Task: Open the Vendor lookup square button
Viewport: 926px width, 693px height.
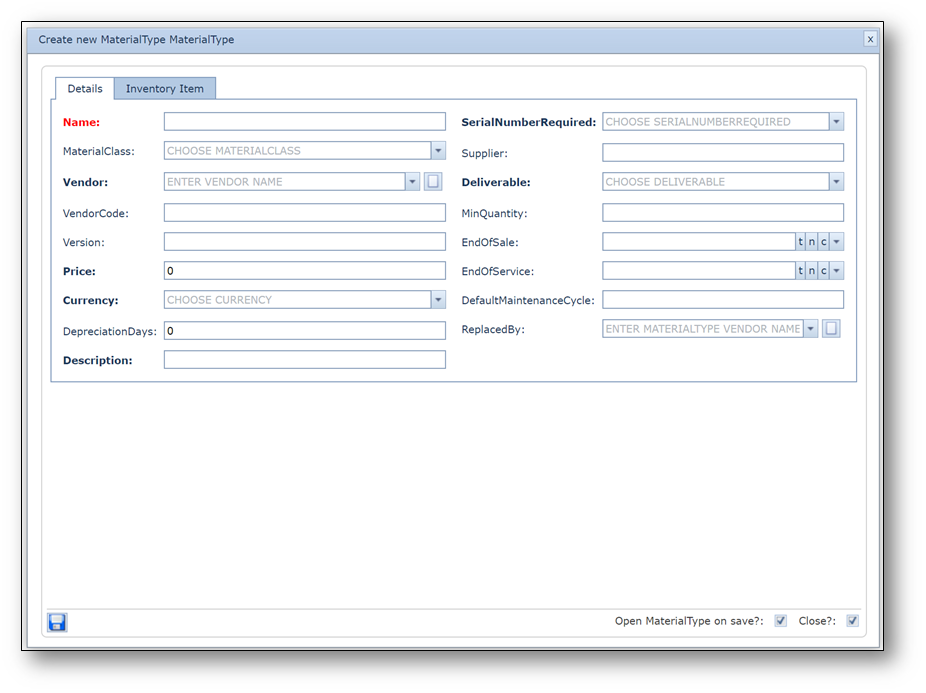Action: [x=433, y=181]
